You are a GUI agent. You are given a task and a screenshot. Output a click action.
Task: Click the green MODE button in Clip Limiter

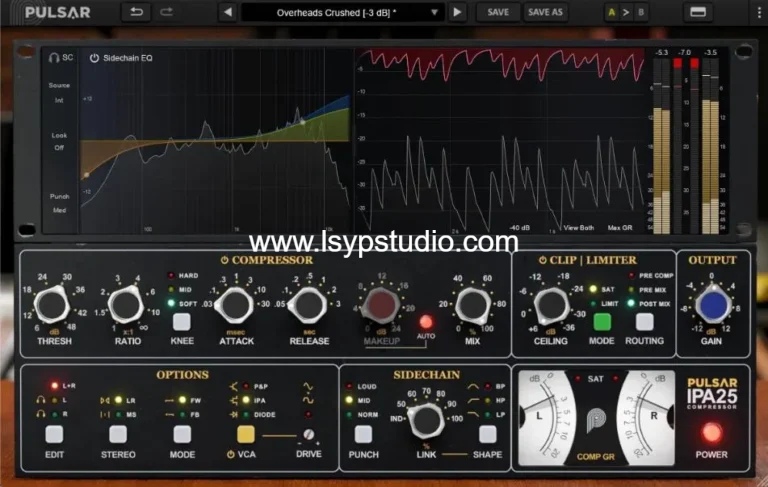602,322
